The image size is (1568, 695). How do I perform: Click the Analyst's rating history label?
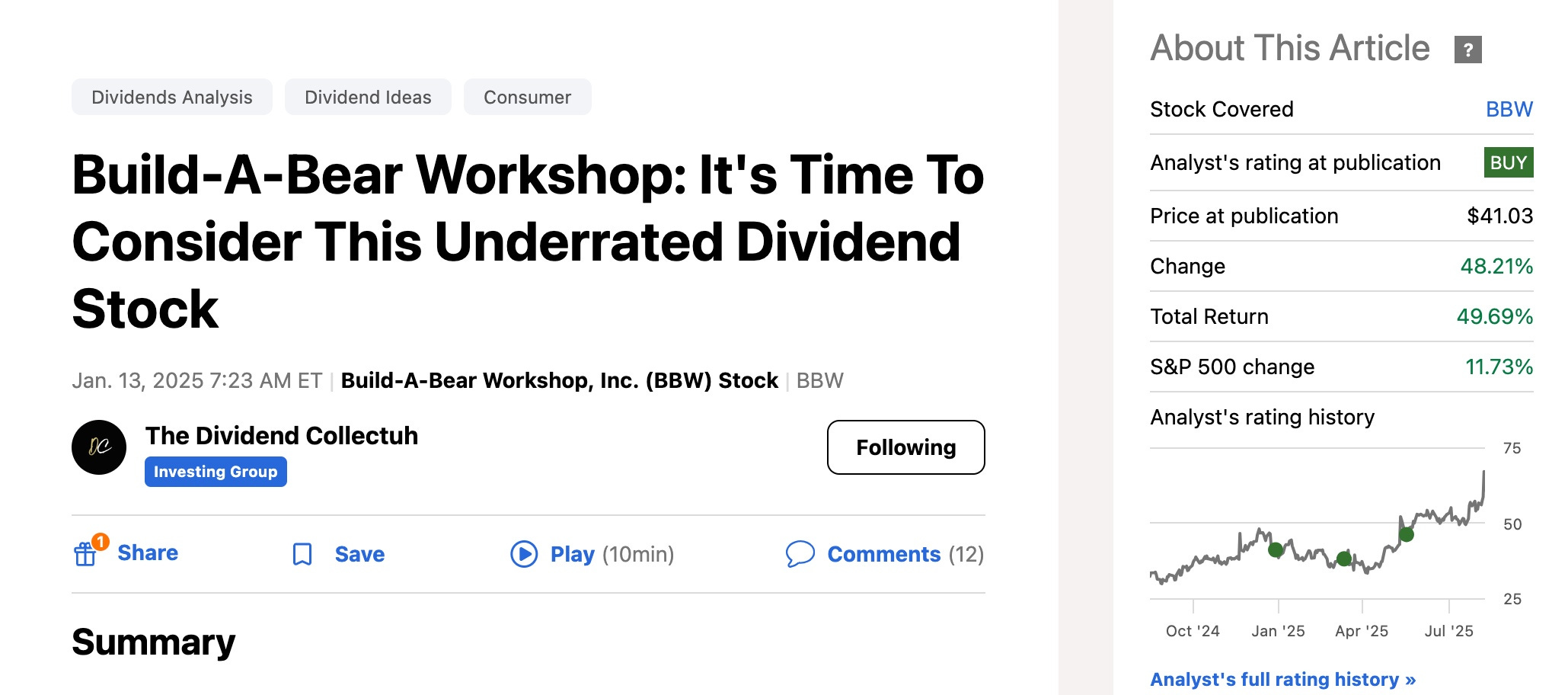tap(1263, 417)
